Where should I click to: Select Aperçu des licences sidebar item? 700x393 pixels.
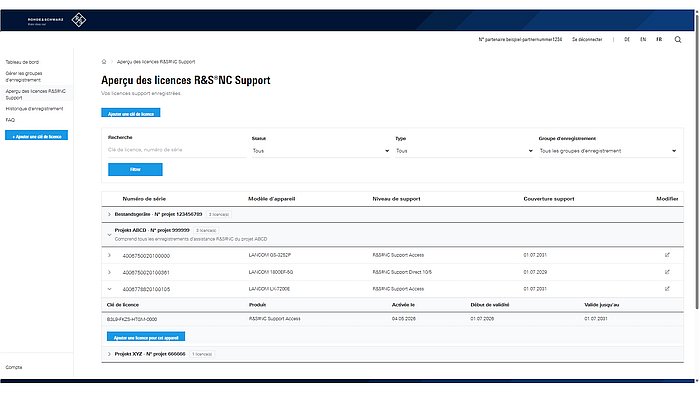point(36,94)
